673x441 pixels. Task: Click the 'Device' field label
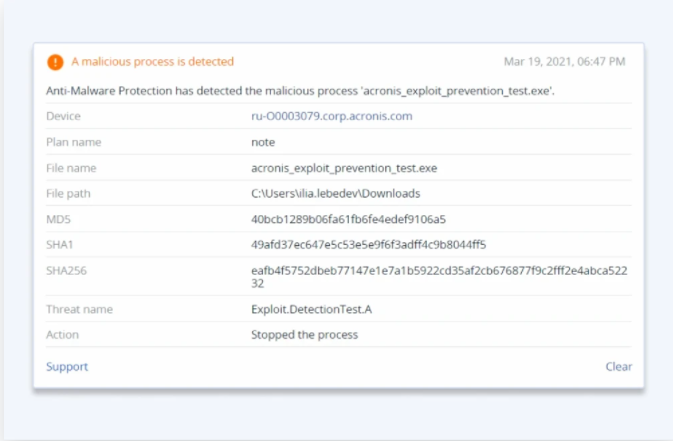[x=64, y=116]
